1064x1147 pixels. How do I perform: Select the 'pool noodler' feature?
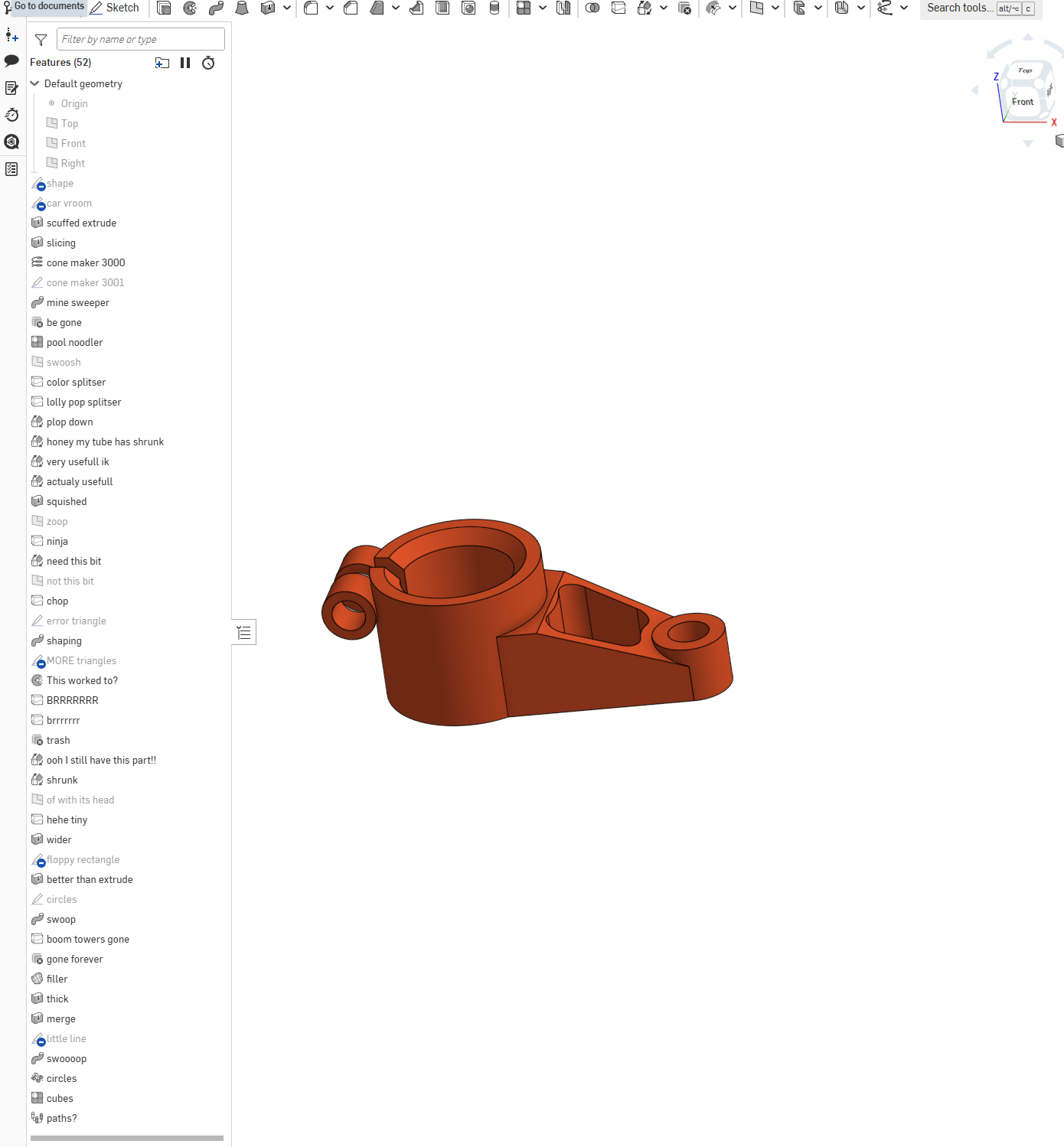(x=74, y=342)
